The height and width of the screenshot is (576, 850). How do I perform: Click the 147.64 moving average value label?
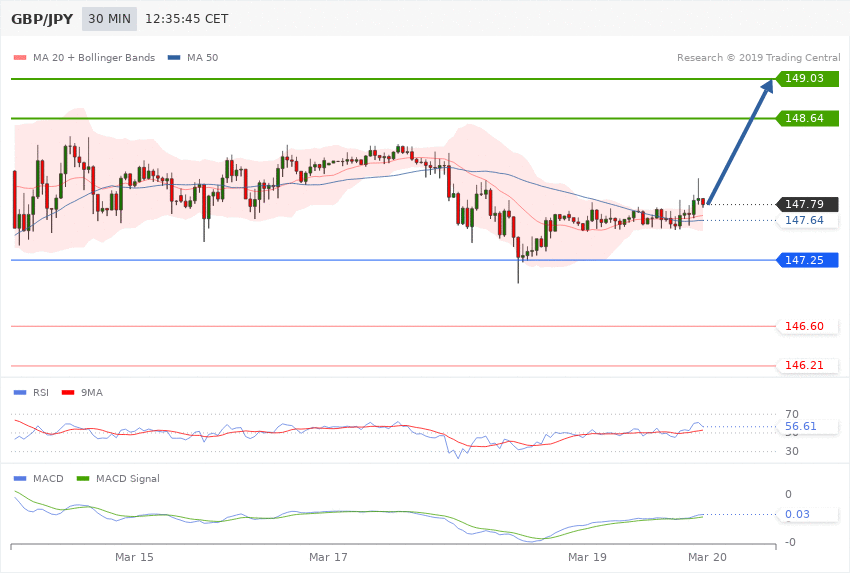(807, 221)
